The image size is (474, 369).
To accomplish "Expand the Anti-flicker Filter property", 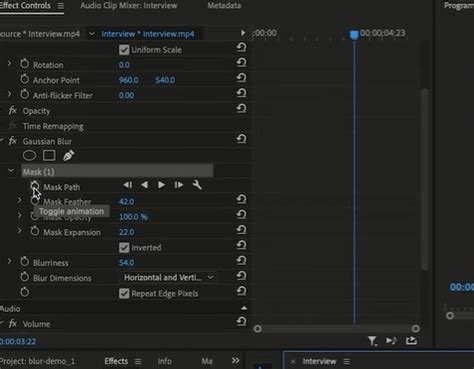I will [x=9, y=94].
